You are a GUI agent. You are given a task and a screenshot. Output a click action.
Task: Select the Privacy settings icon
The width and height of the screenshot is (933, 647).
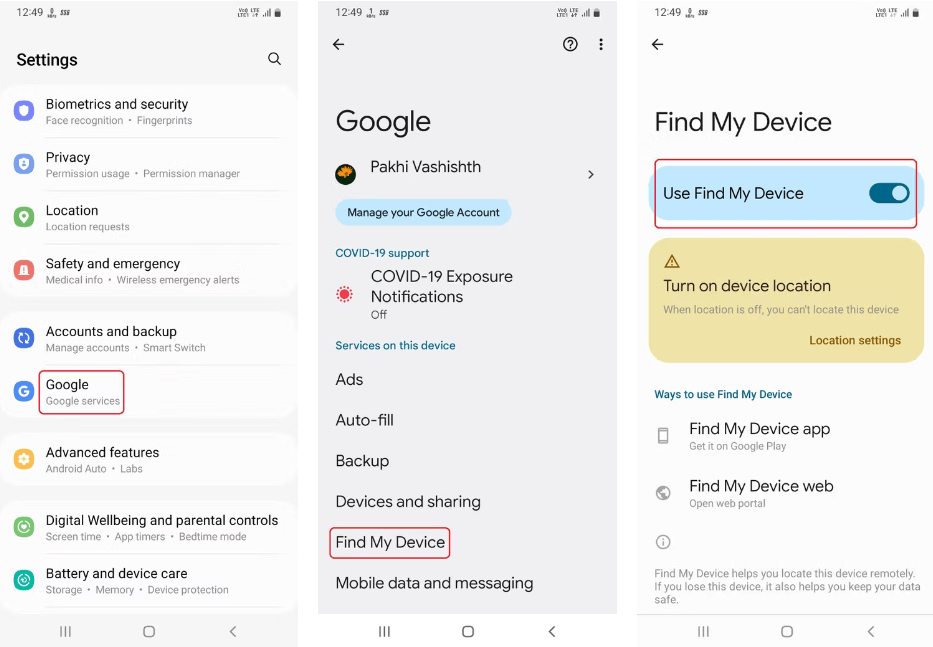[23, 163]
